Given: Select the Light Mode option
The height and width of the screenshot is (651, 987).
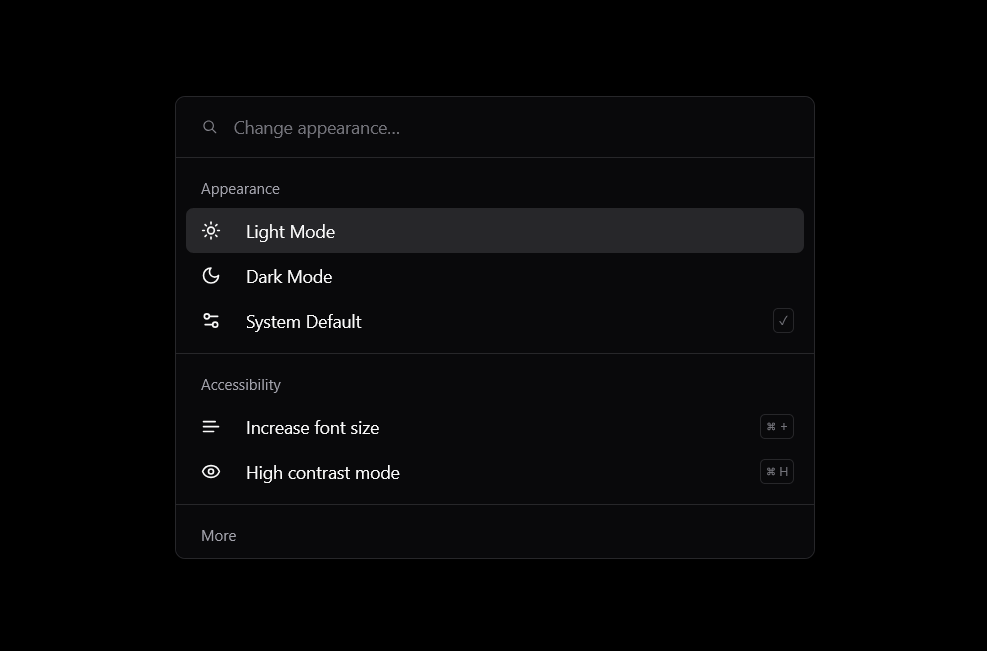Looking at the screenshot, I should click(495, 230).
